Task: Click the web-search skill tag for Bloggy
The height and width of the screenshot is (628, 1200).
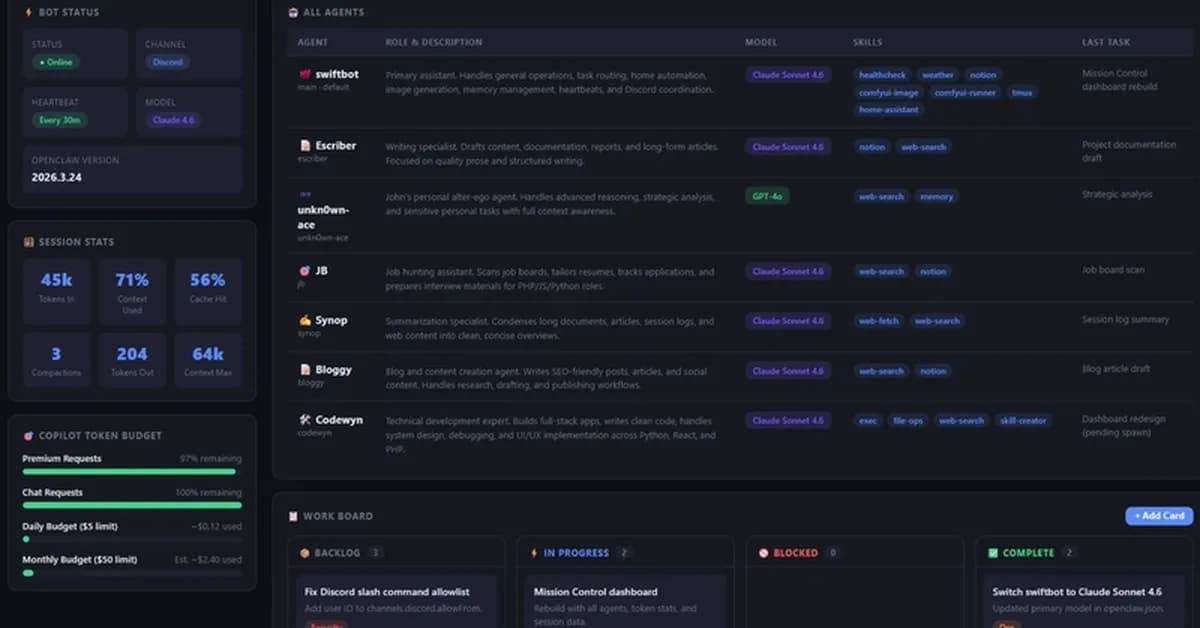Action: tap(880, 370)
